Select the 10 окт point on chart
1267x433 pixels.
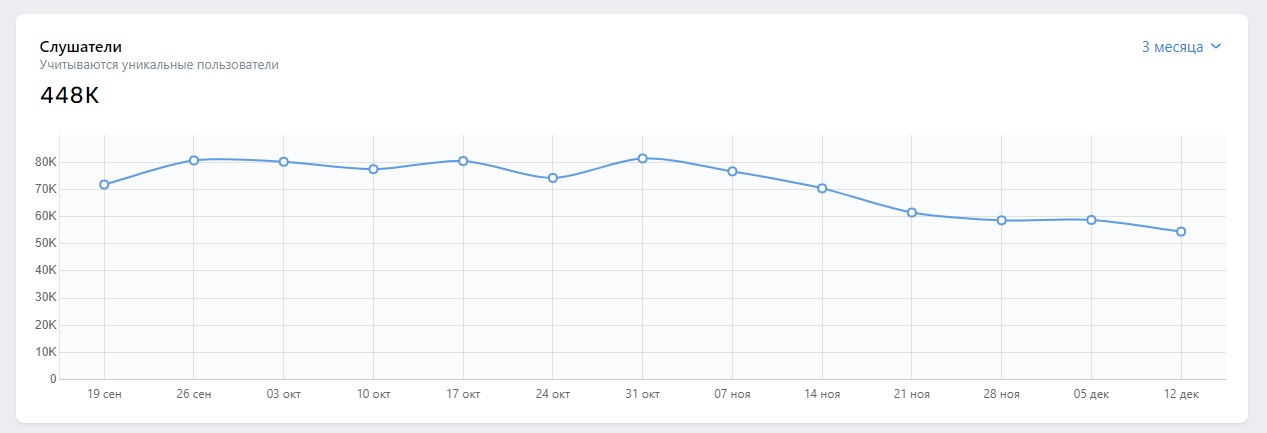coord(373,169)
